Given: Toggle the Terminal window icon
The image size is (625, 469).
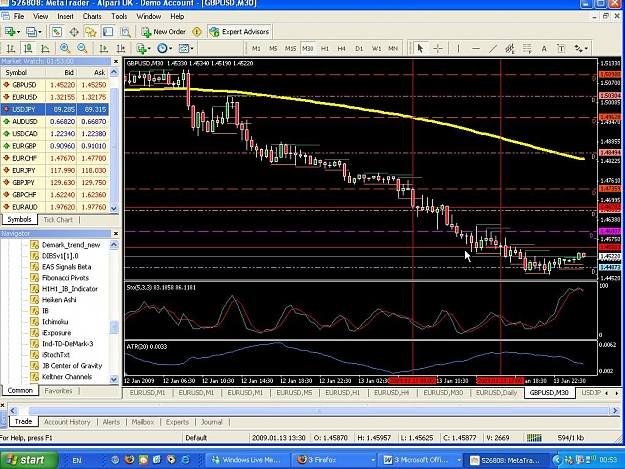Looking at the screenshot, I should [108, 31].
